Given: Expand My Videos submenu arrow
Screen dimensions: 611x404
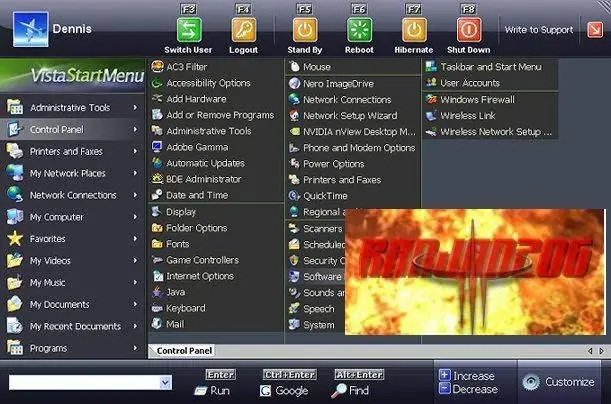Looking at the screenshot, I should coord(135,260).
